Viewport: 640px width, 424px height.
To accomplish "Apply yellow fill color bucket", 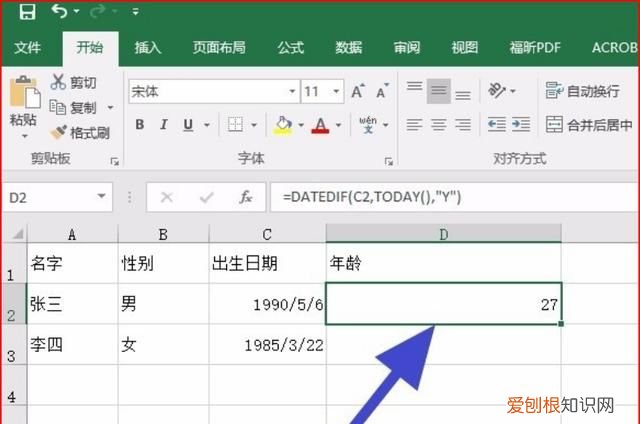I will 283,125.
